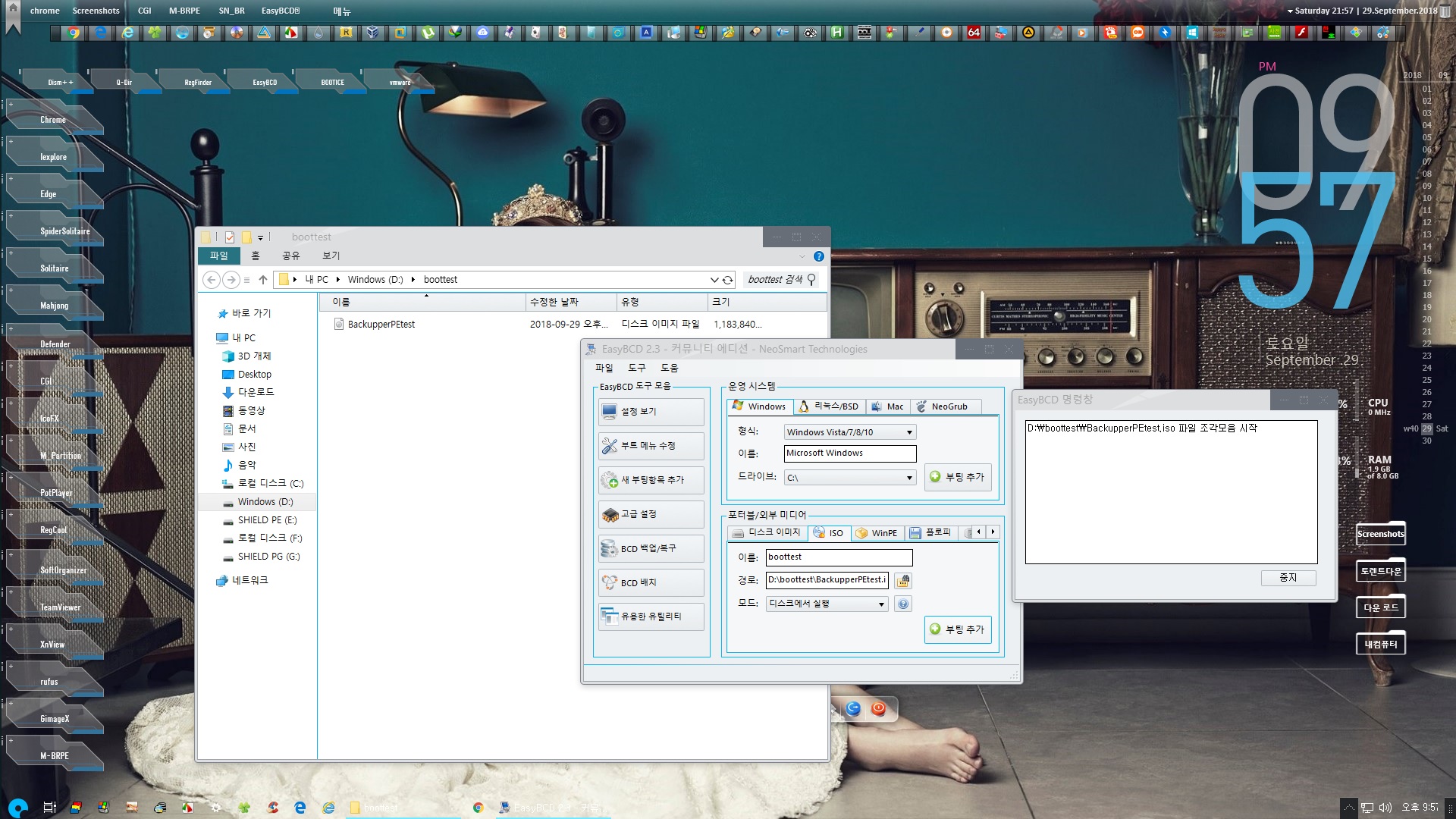Click the ISO path browse icon

(x=902, y=581)
